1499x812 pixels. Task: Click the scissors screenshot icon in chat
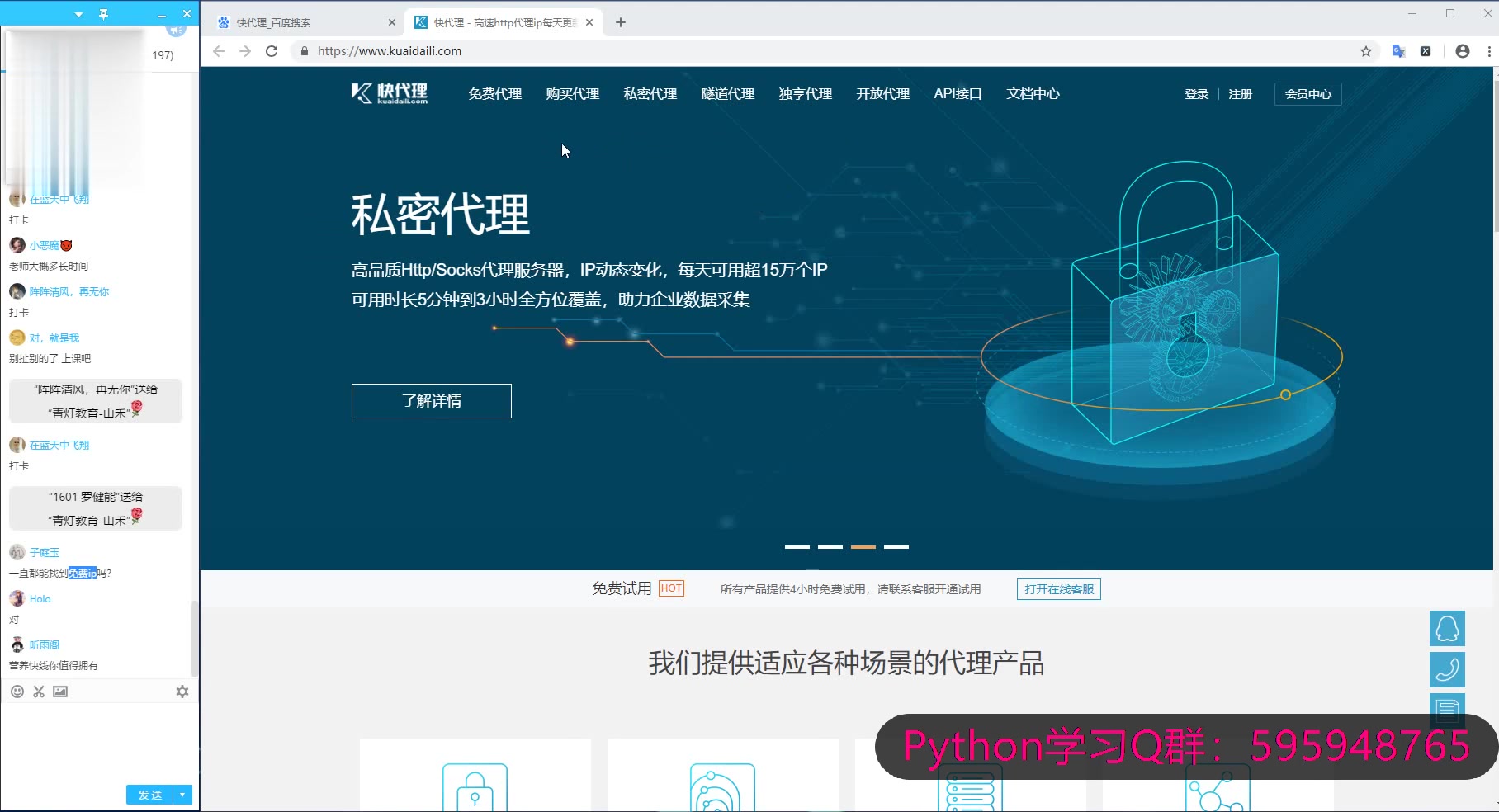coord(39,692)
